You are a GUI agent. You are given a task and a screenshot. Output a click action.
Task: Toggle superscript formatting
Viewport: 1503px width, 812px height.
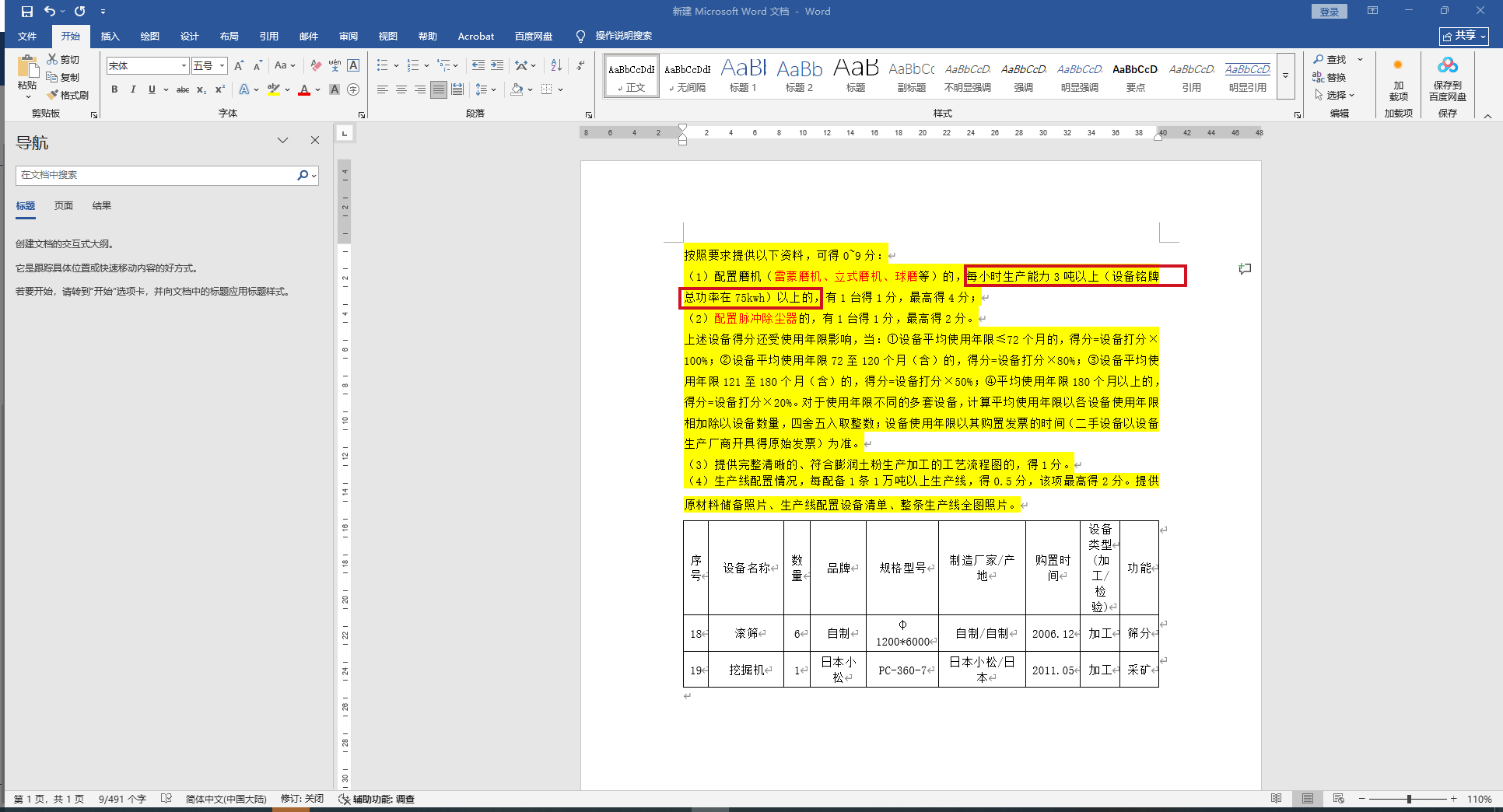coord(220,89)
